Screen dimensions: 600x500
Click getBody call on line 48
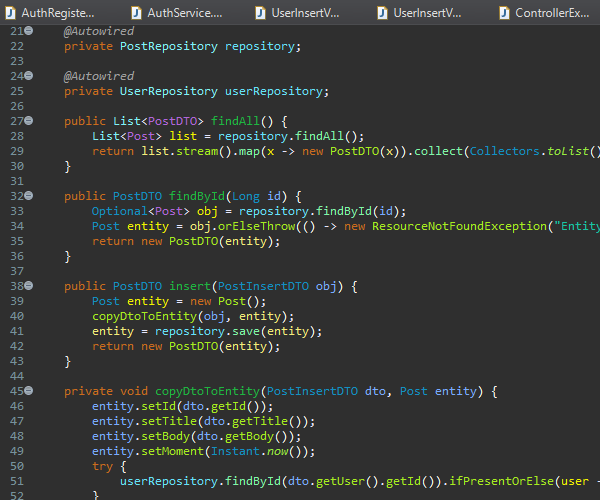pyautogui.click(x=249, y=436)
